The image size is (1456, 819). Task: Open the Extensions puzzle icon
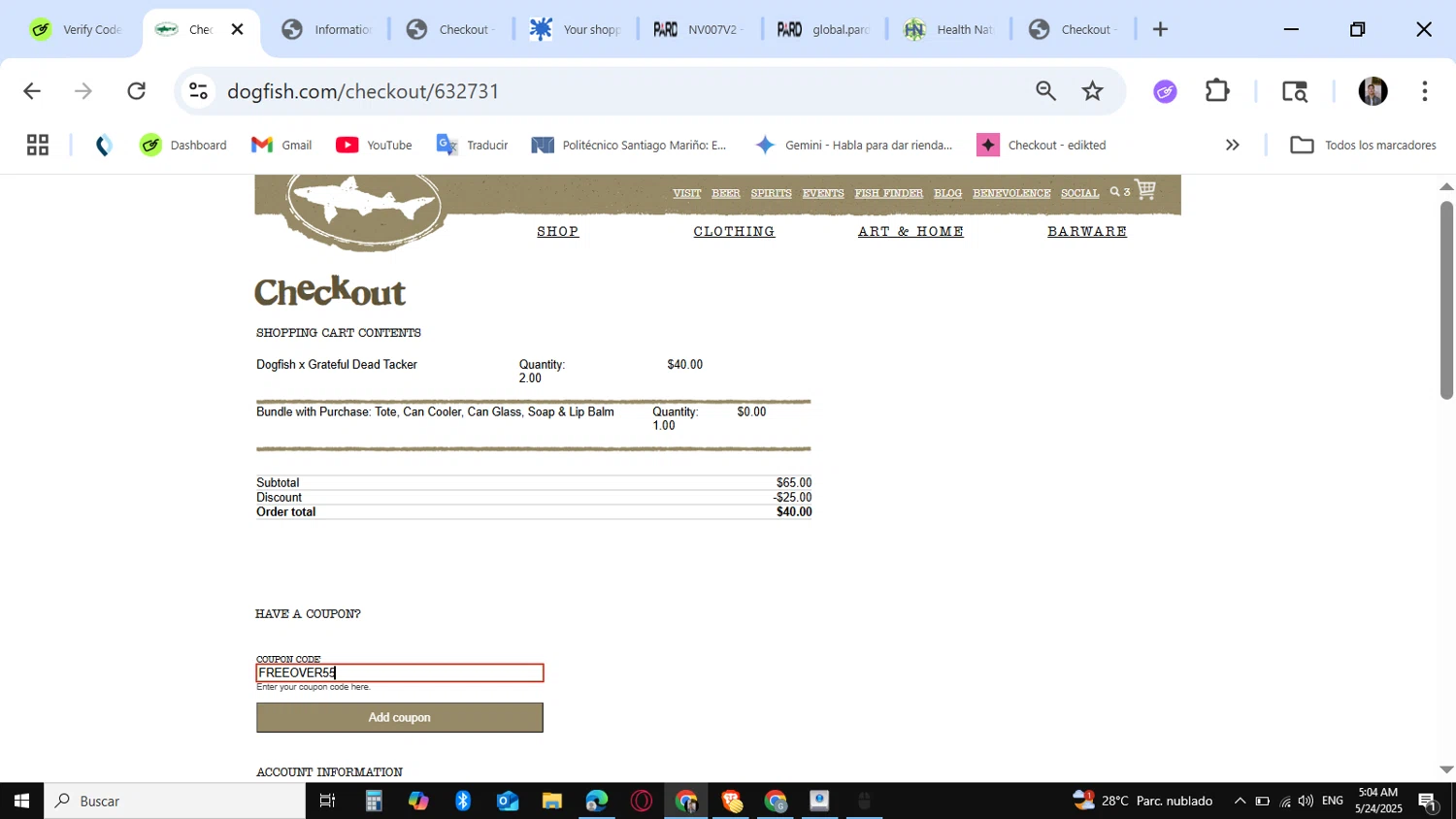tap(1217, 91)
